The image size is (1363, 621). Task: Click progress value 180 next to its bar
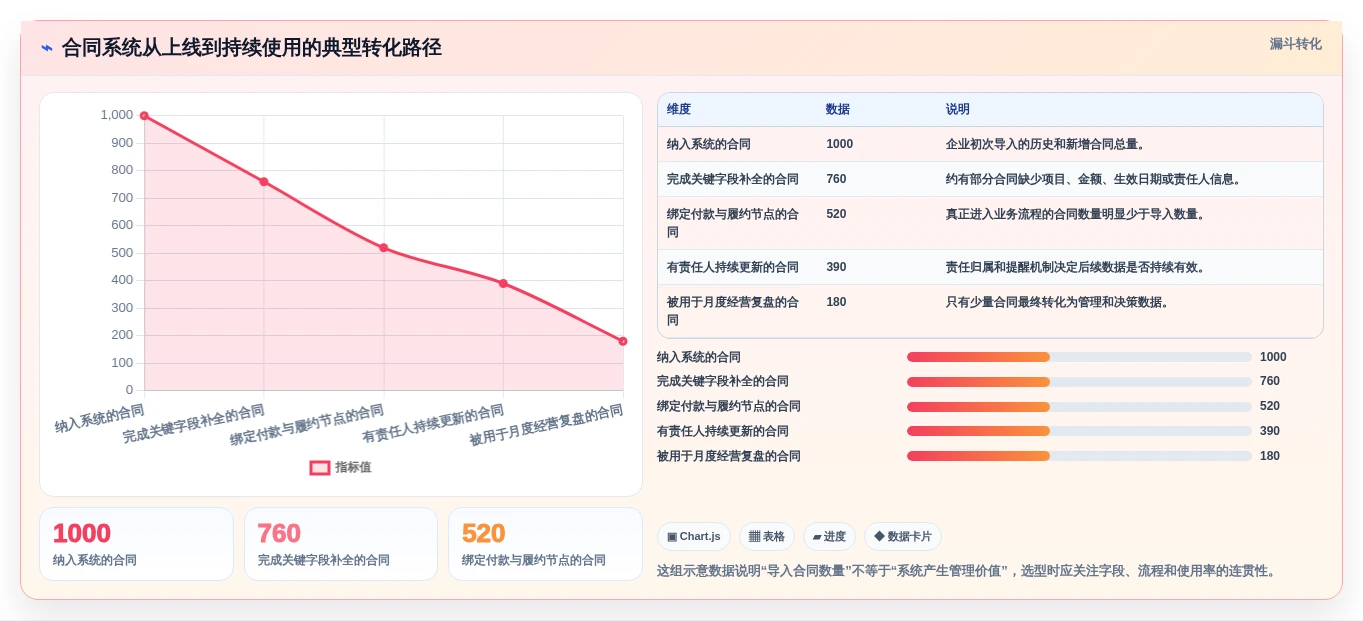[x=1270, y=456]
